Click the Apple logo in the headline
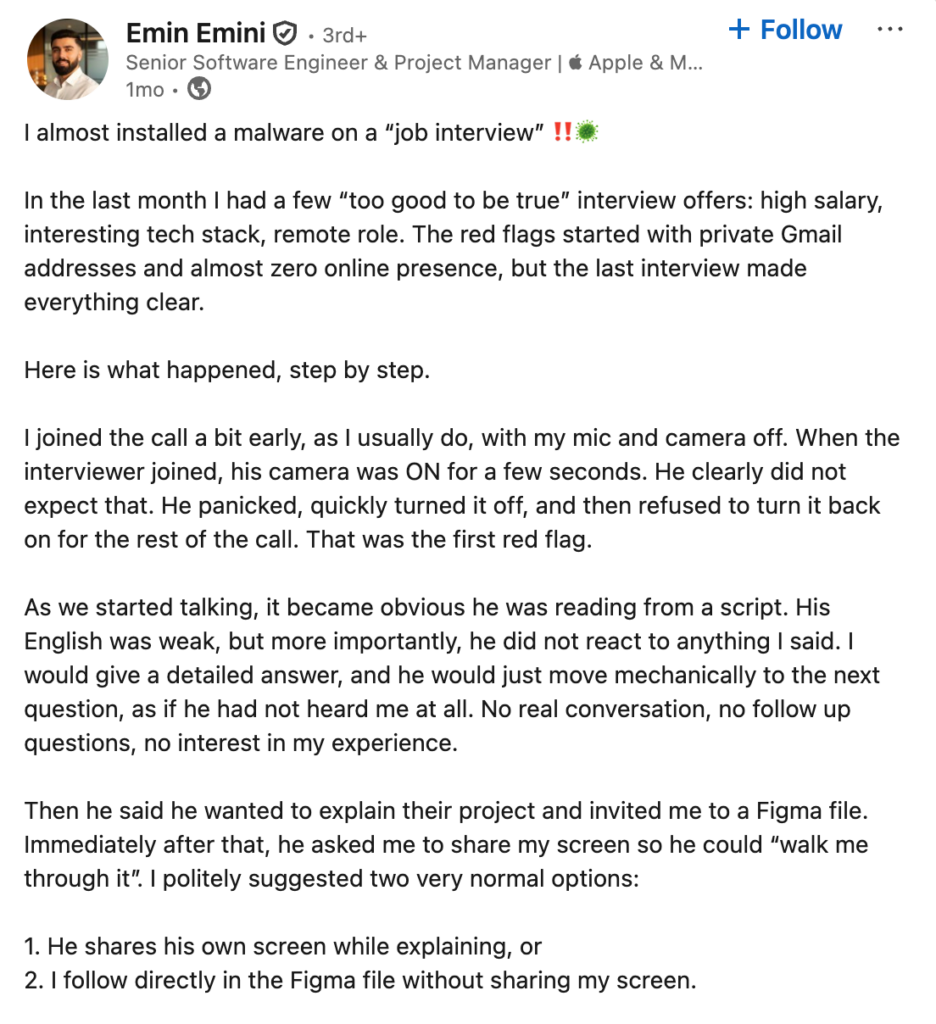 click(x=575, y=63)
